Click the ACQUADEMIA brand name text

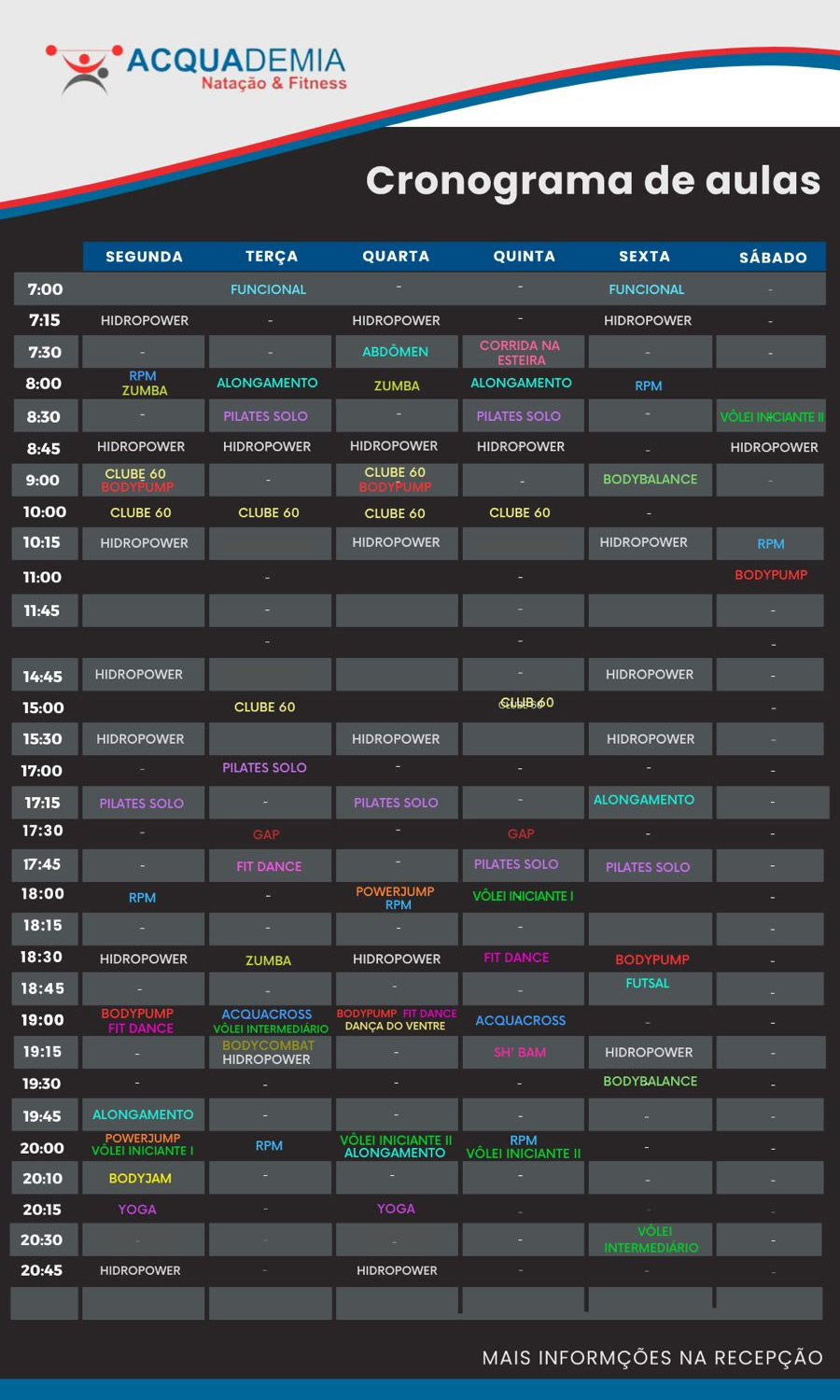235,62
